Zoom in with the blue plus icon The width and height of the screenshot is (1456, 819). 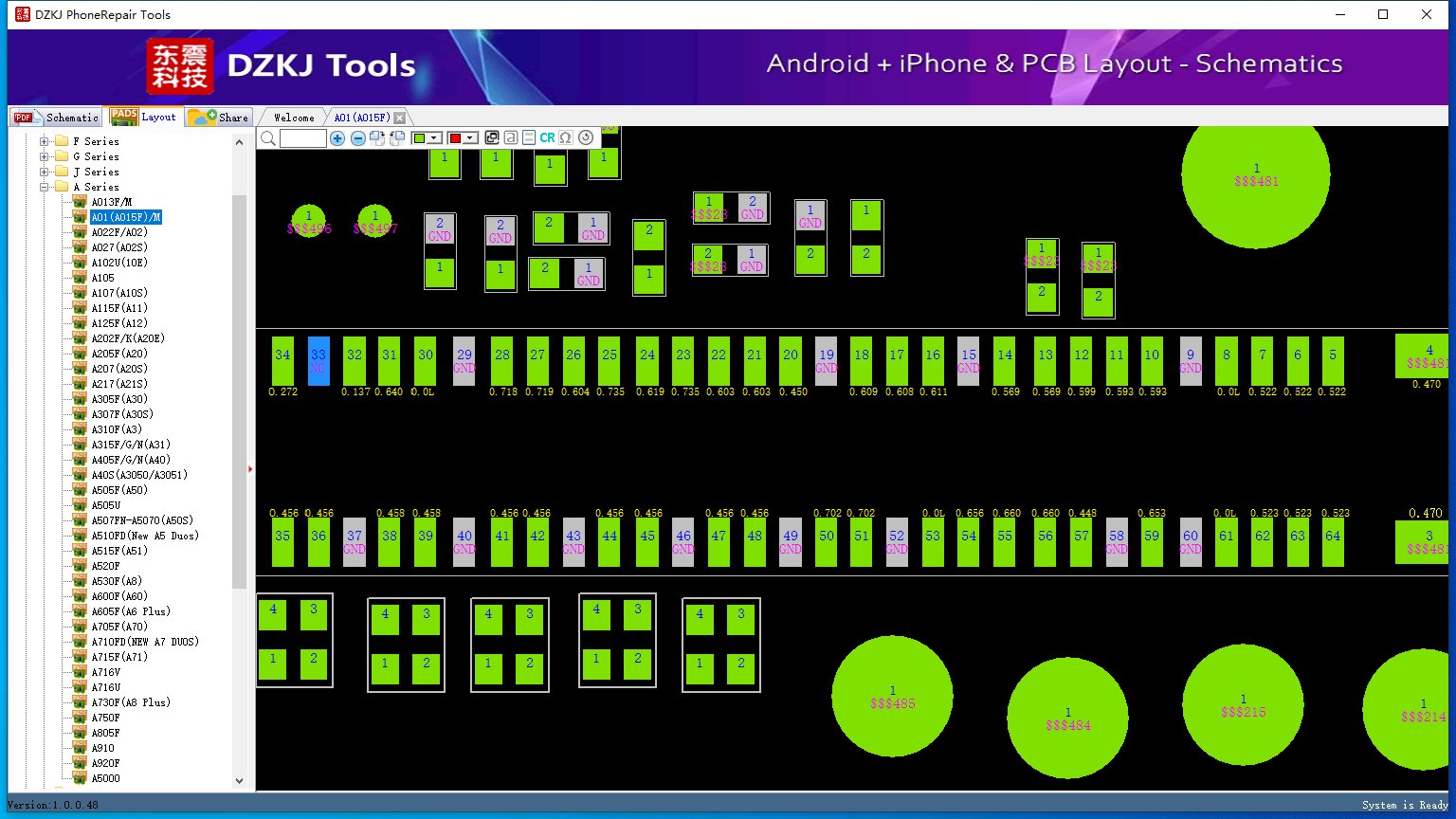pyautogui.click(x=337, y=138)
